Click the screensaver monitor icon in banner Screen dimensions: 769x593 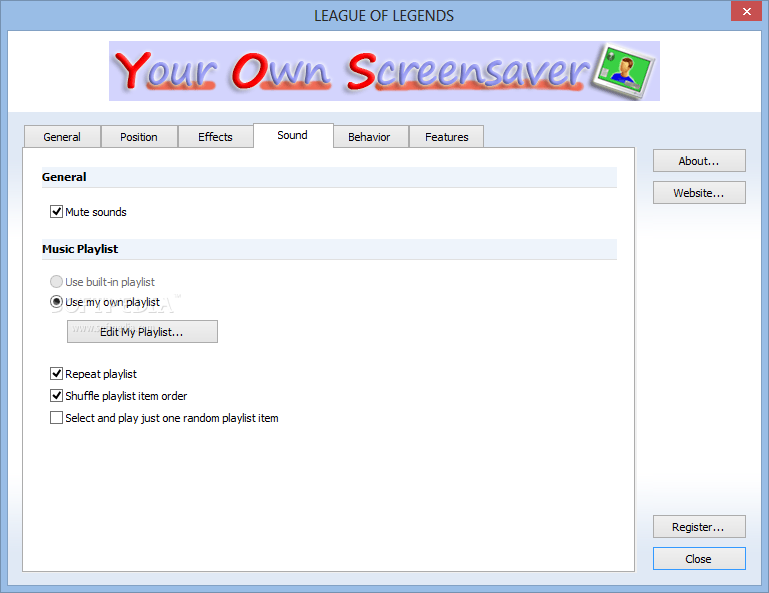coord(623,71)
